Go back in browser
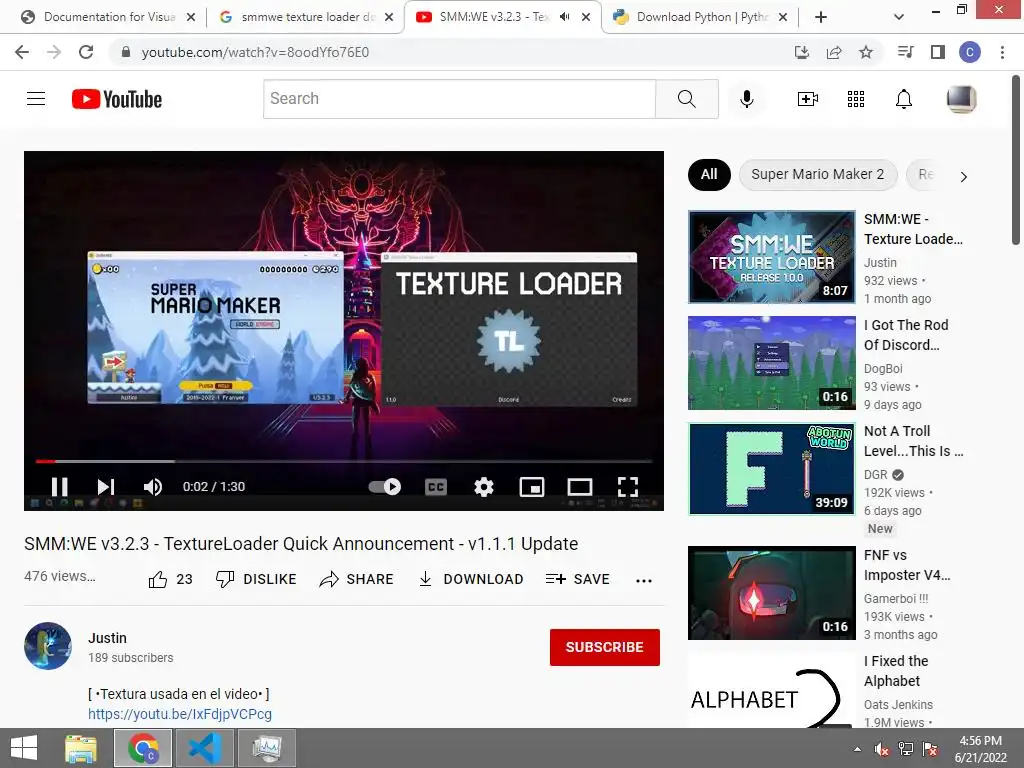 [x=22, y=52]
